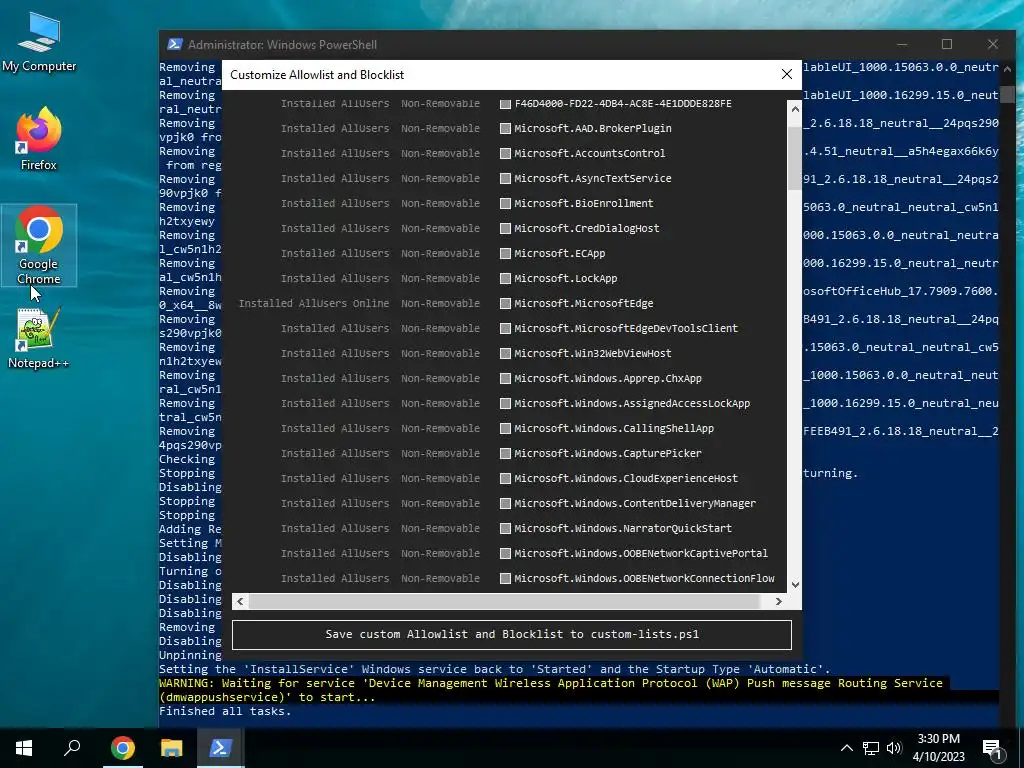
Task: Open File Explorer from the taskbar
Action: click(171, 748)
